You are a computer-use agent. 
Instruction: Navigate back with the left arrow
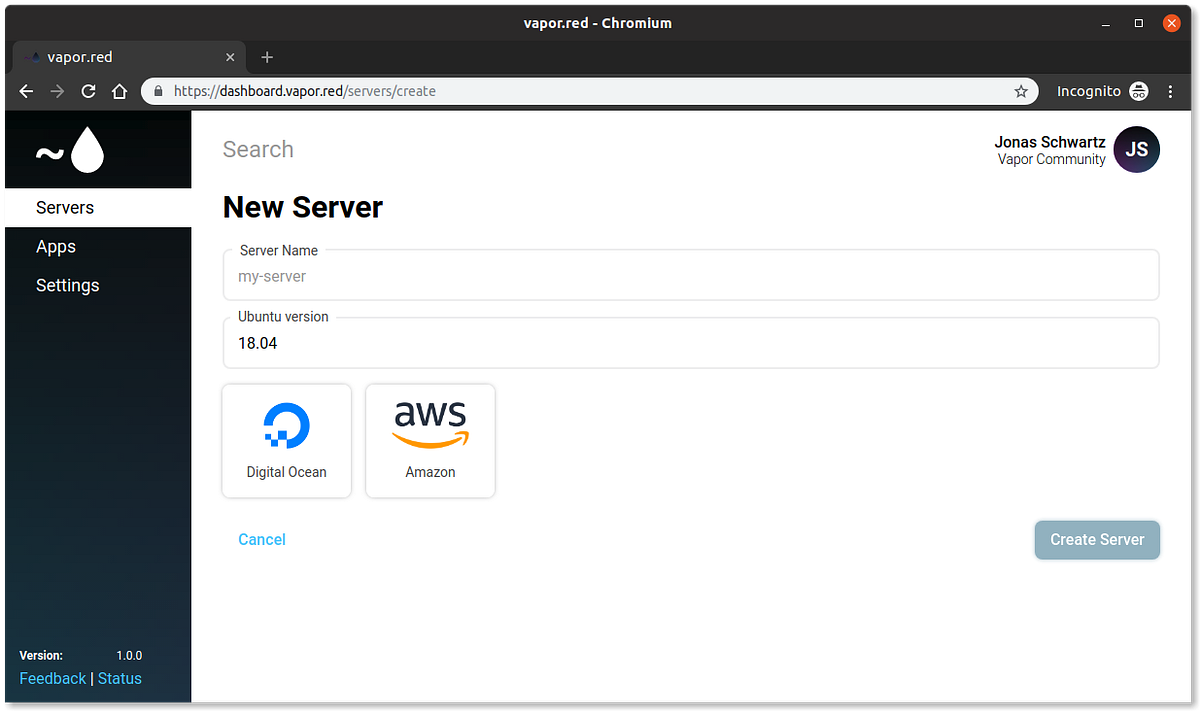click(27, 91)
